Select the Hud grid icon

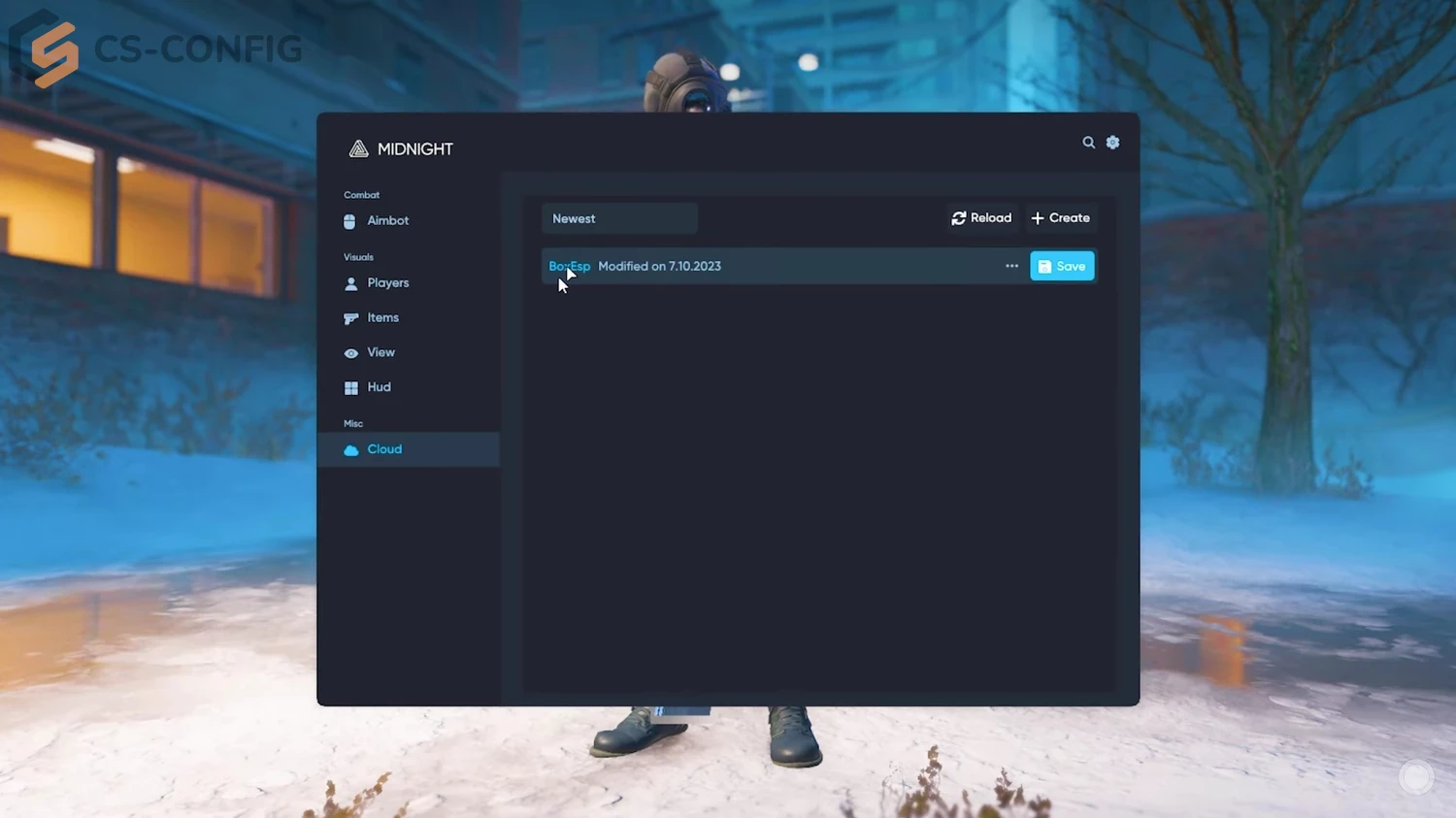click(349, 387)
